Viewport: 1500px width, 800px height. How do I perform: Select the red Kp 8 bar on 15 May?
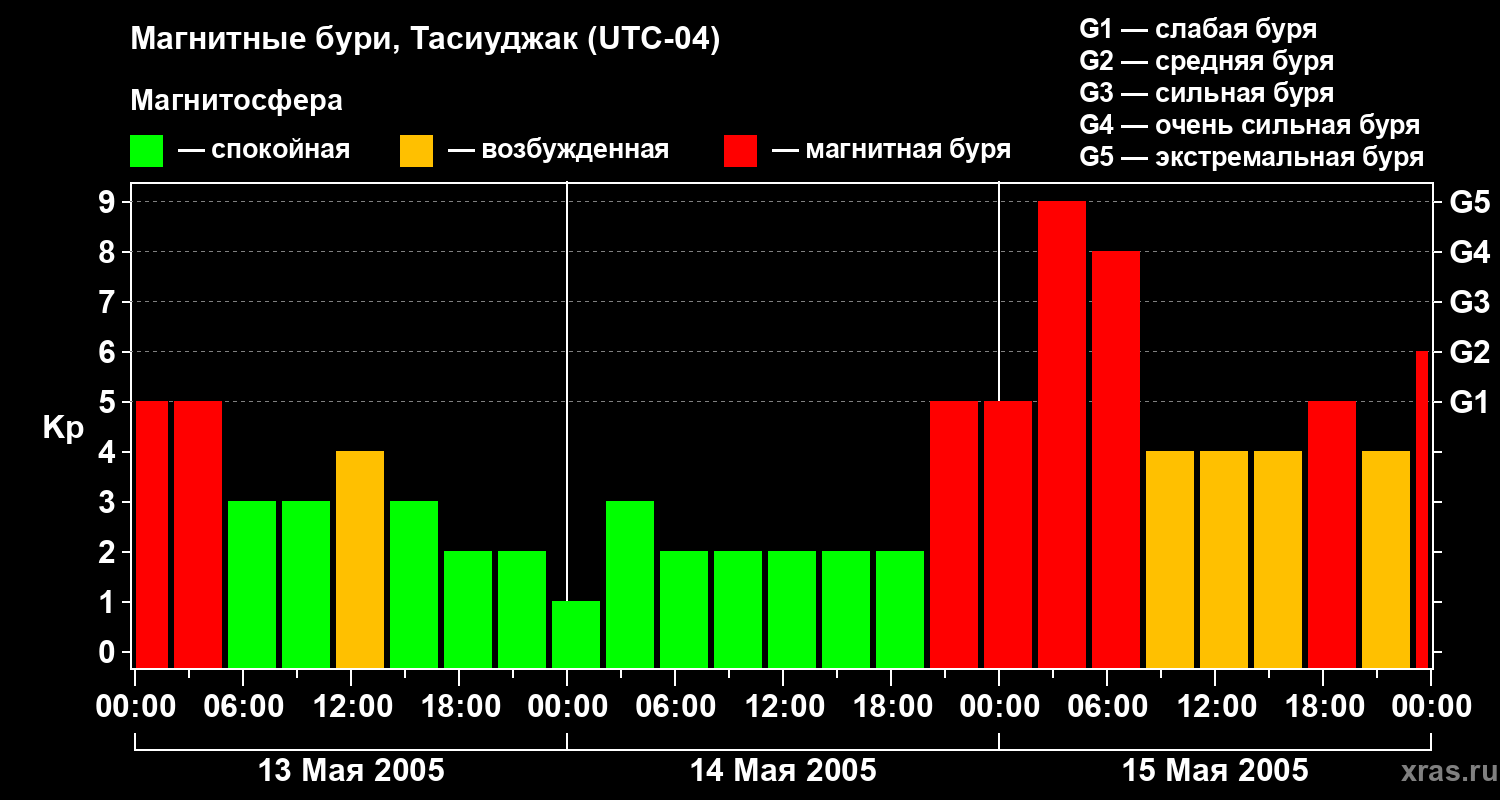(x=1116, y=460)
